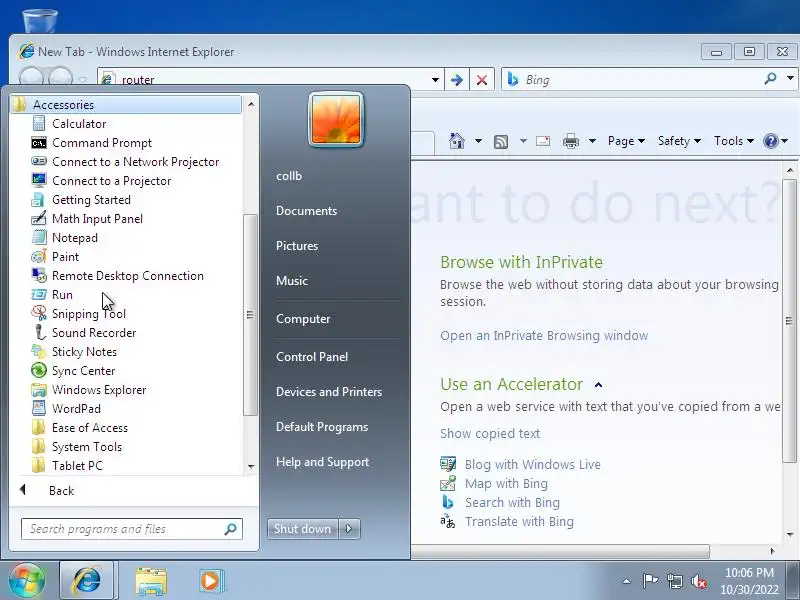
Task: Open Calculator from Accessories list
Action: [x=79, y=123]
